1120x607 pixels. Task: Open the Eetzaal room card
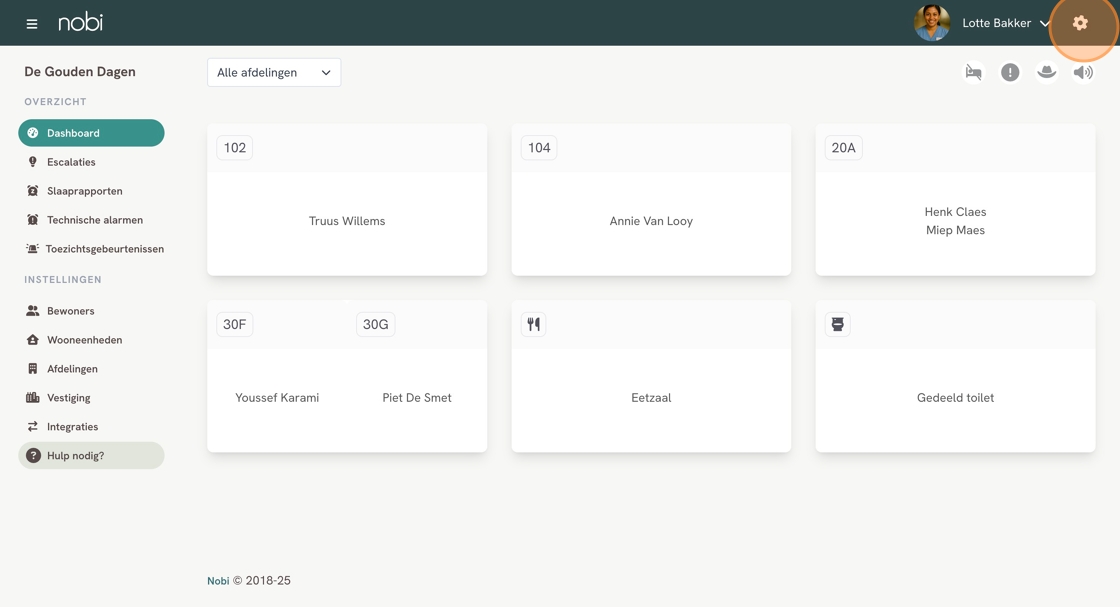651,397
